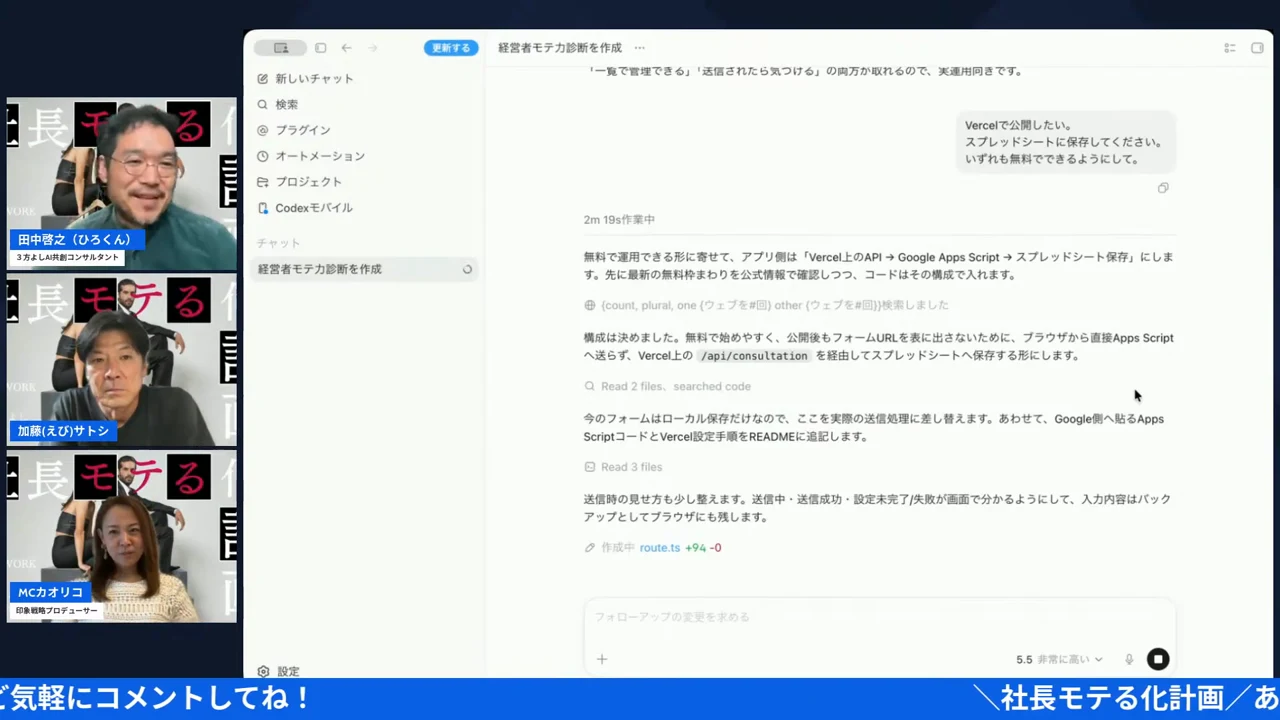The width and height of the screenshot is (1280, 720).
Task: Expand the web search 検索しました step
Action: [775, 305]
